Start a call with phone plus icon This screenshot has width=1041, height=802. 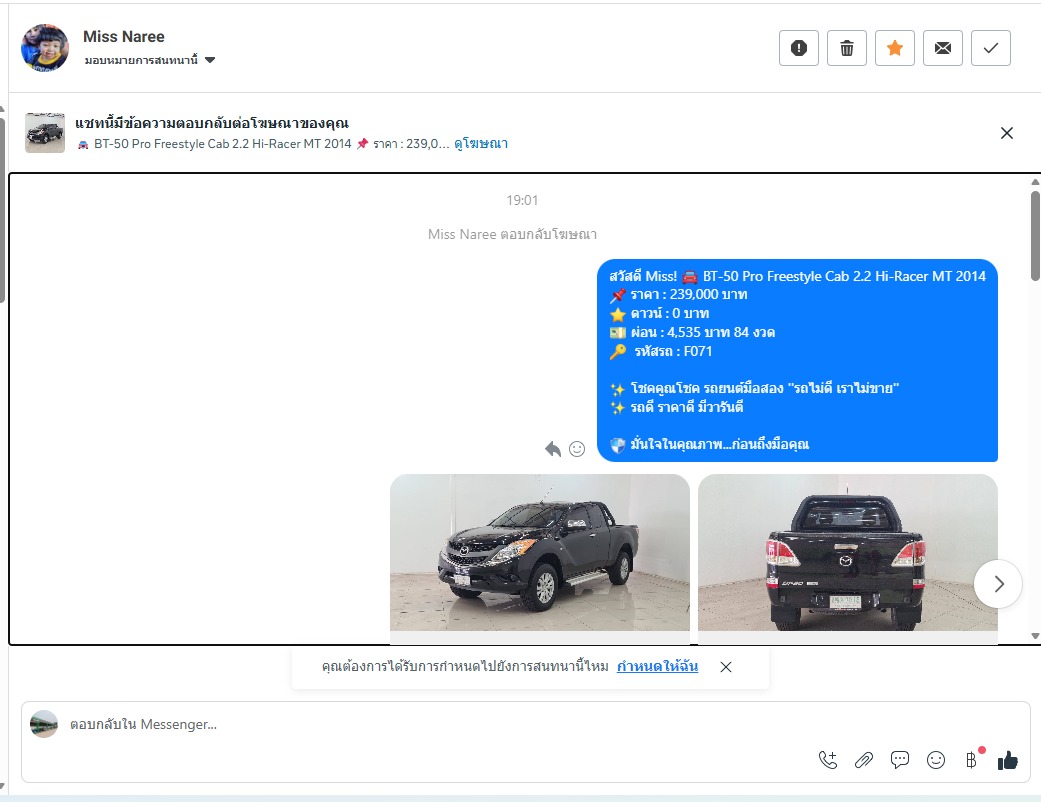[x=828, y=760]
